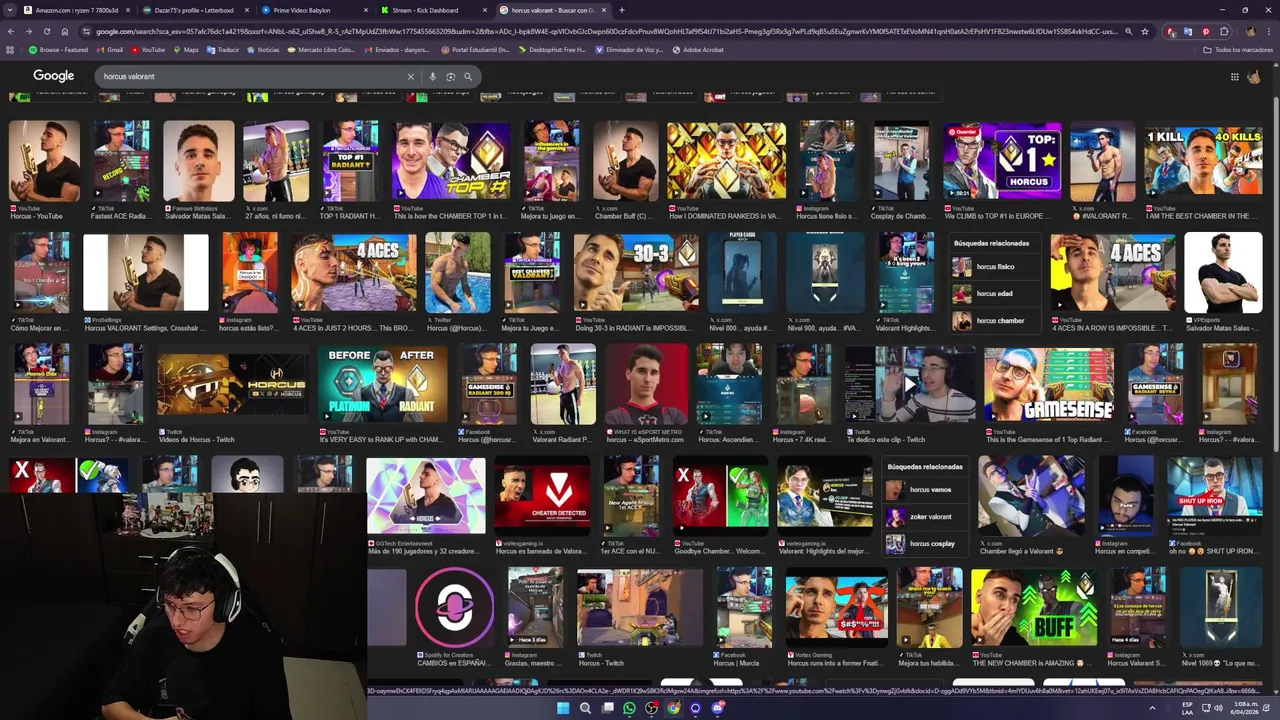Image resolution: width=1280 pixels, height=720 pixels.
Task: Open the volume control in system tray
Action: (x=1218, y=708)
